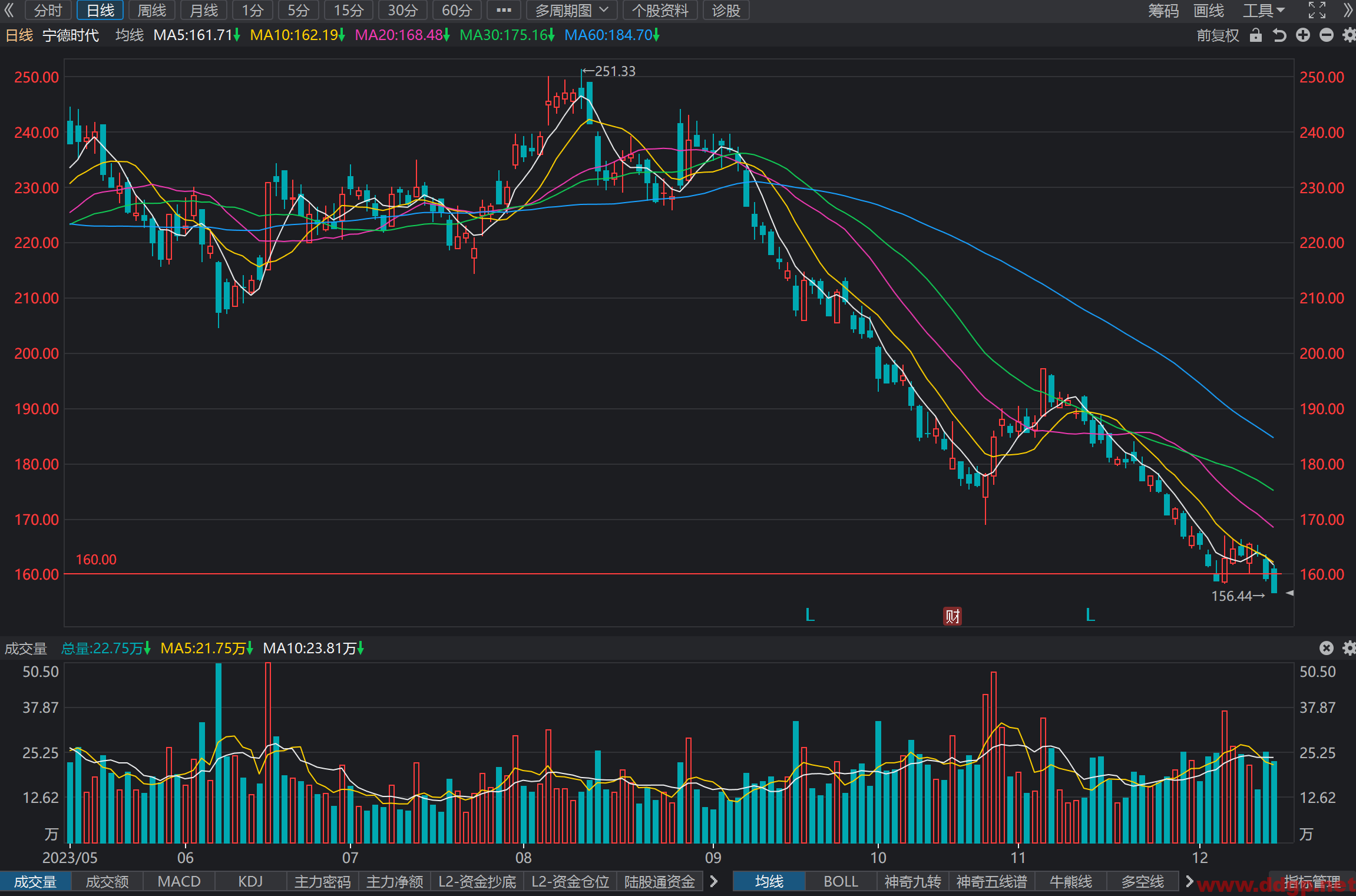Expand the 工具 tools dropdown
The width and height of the screenshot is (1356, 896).
tap(1264, 10)
